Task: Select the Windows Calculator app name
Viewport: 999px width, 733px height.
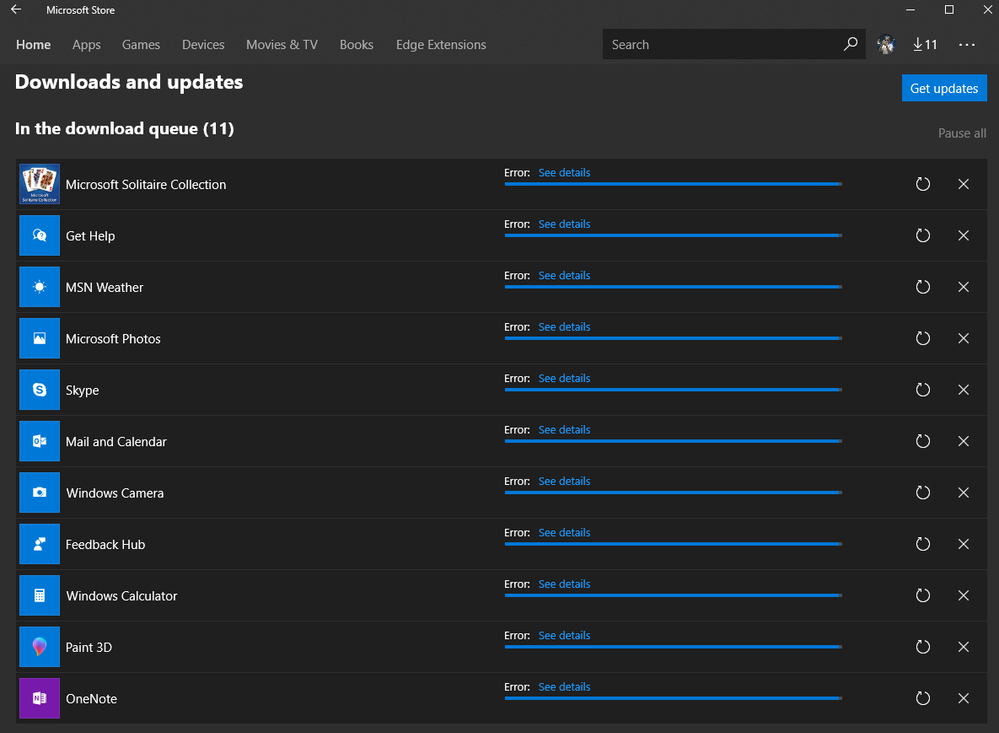Action: 122,596
